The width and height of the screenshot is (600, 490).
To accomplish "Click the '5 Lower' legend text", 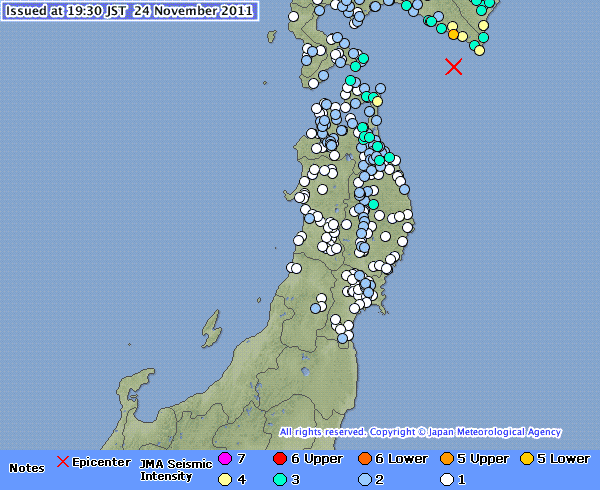I will tap(563, 459).
